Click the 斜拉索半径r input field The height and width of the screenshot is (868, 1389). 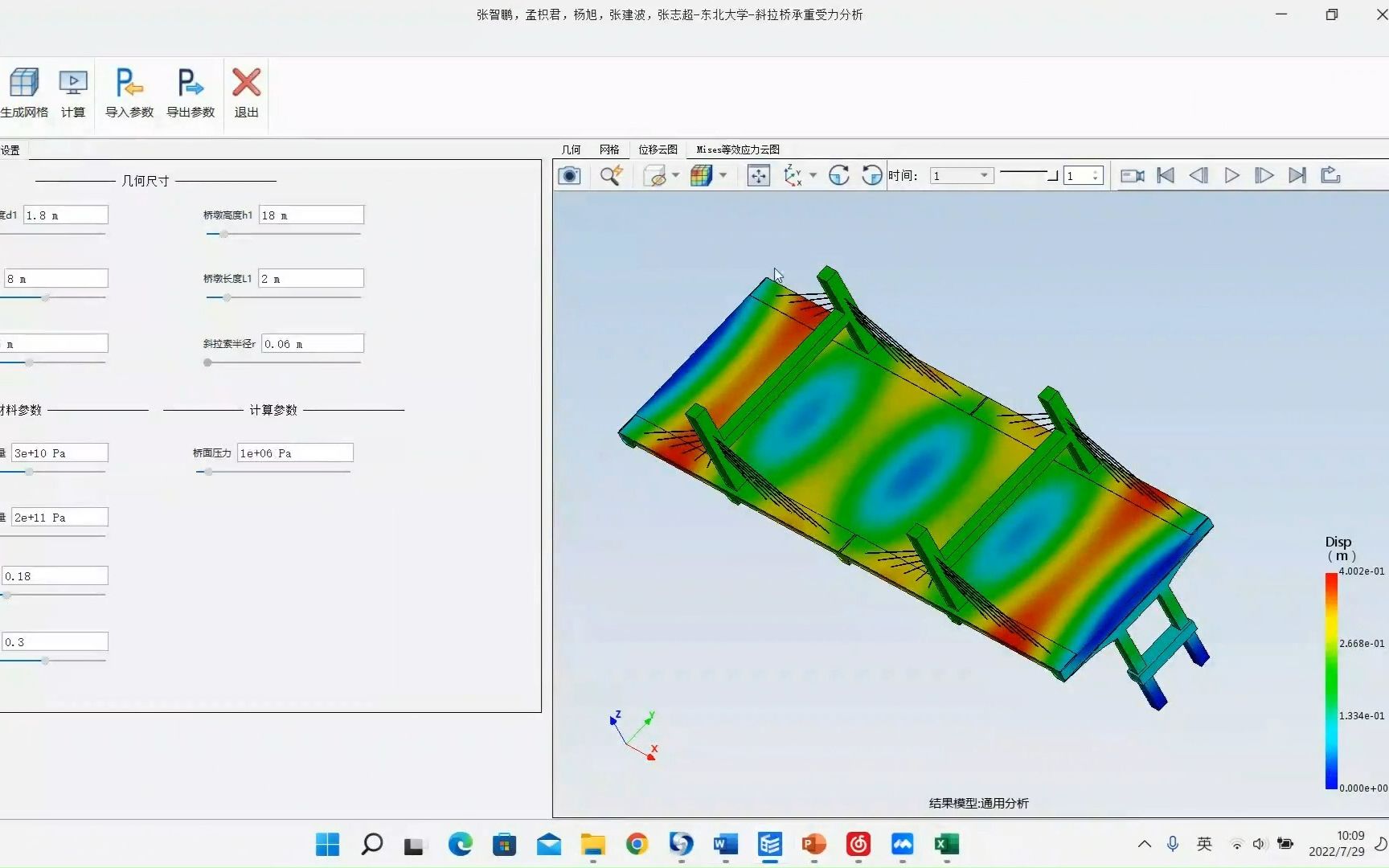313,343
